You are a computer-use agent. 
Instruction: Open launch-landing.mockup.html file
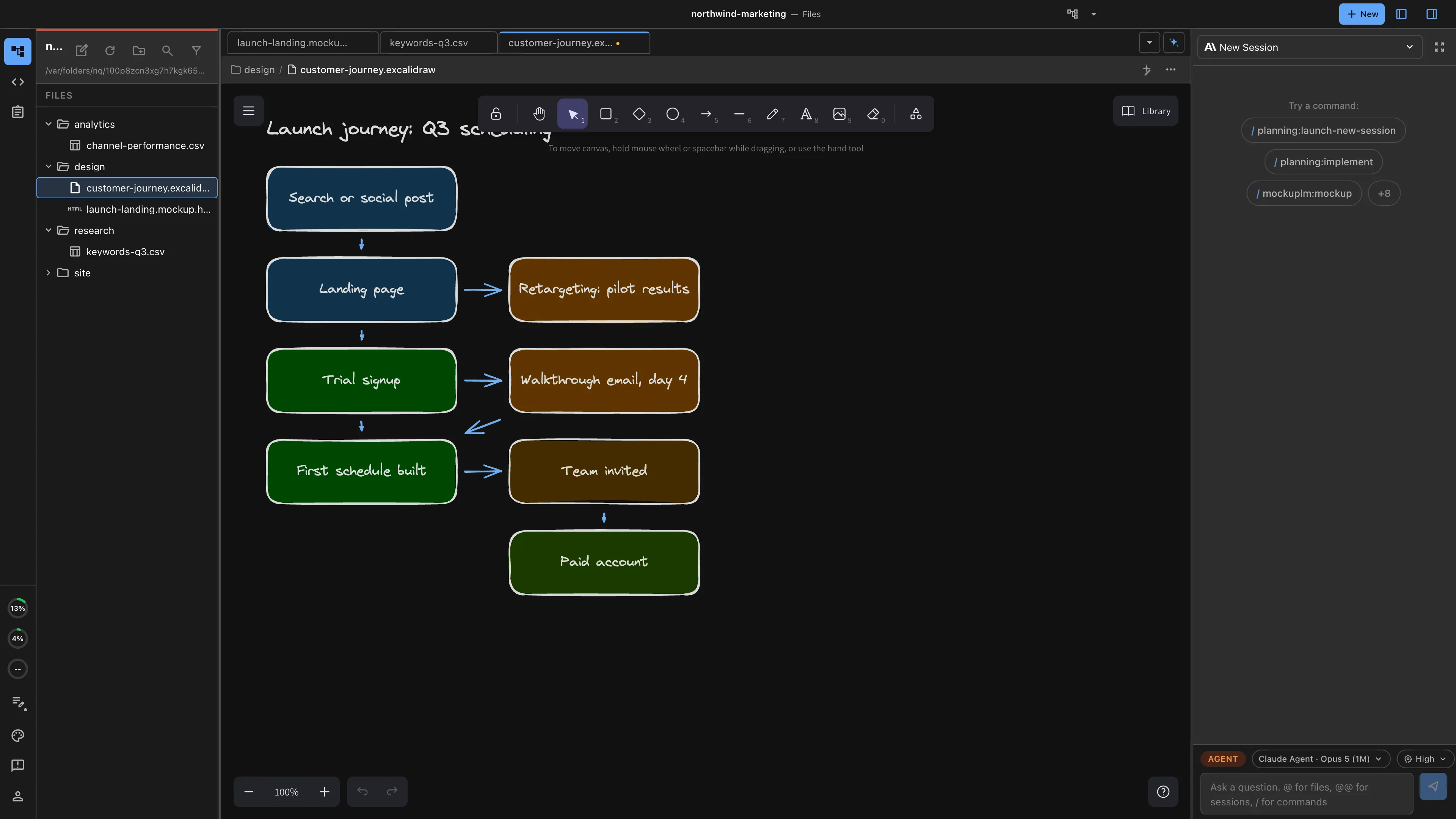127,209
